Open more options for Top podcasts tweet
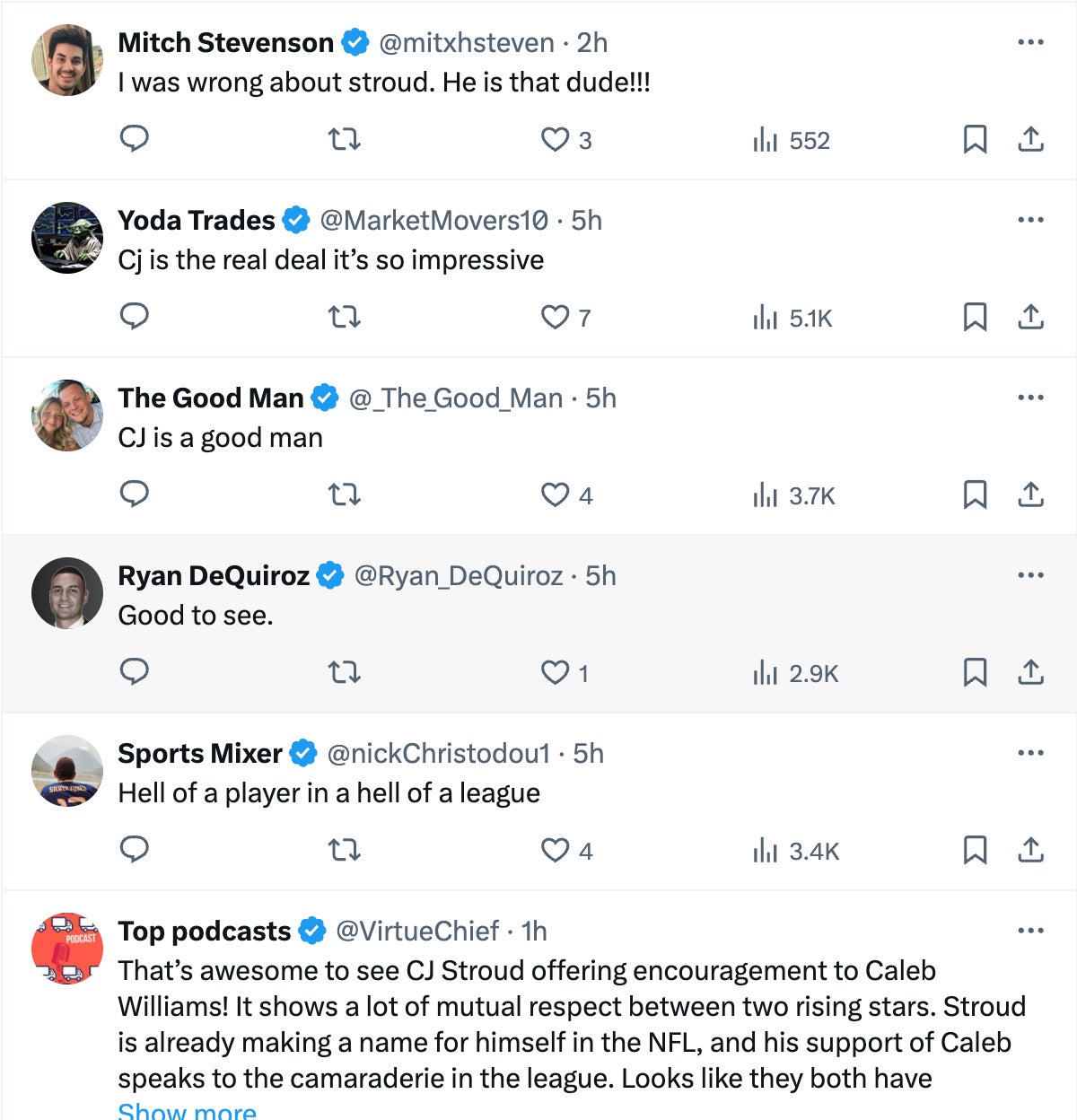Viewport: 1077px width, 1120px height. pyautogui.click(x=1030, y=931)
